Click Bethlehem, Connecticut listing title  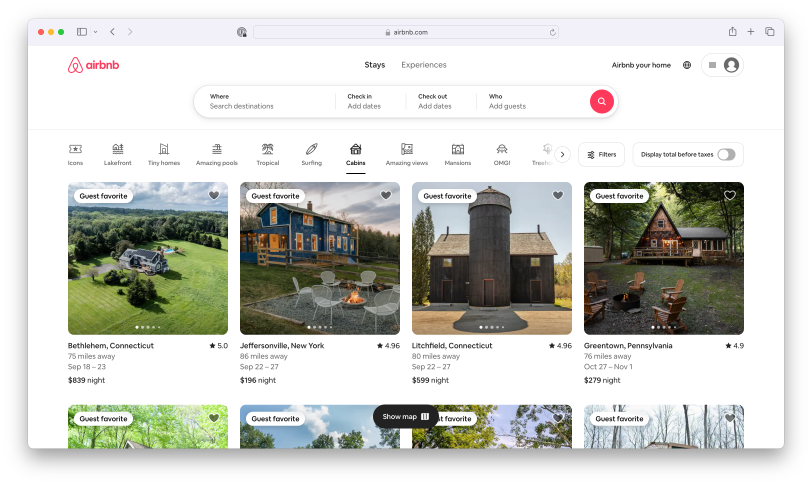tap(111, 345)
